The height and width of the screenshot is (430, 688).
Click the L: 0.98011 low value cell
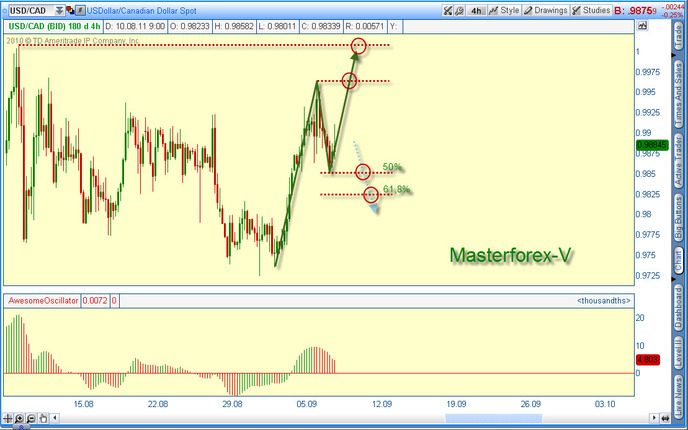tap(277, 26)
